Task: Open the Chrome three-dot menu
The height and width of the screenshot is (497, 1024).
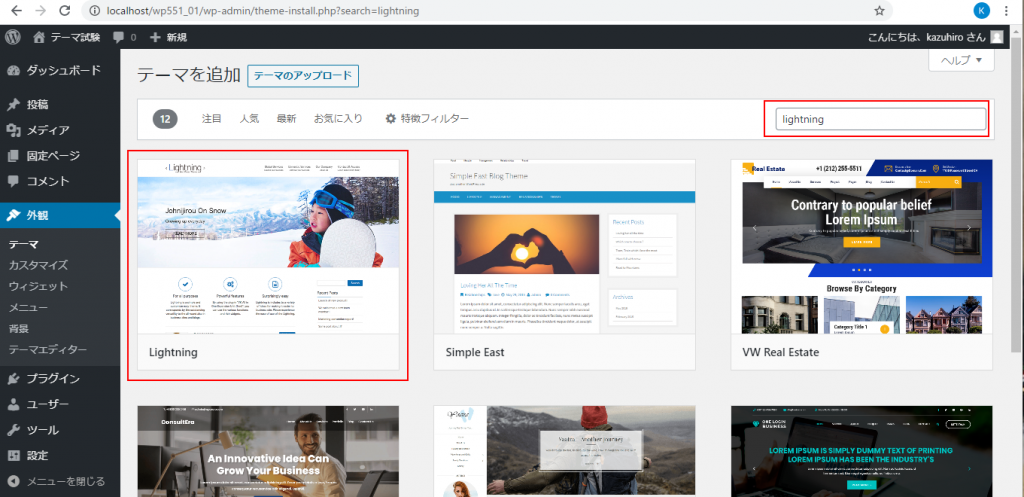Action: 1009,11
